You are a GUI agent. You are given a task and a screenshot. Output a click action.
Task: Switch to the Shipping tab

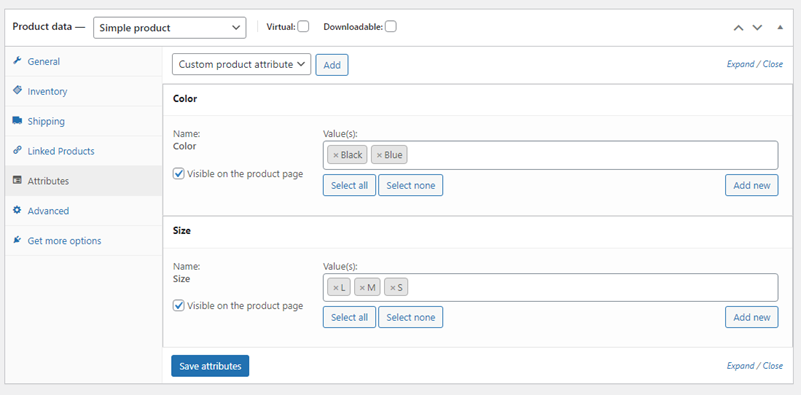pyautogui.click(x=83, y=121)
